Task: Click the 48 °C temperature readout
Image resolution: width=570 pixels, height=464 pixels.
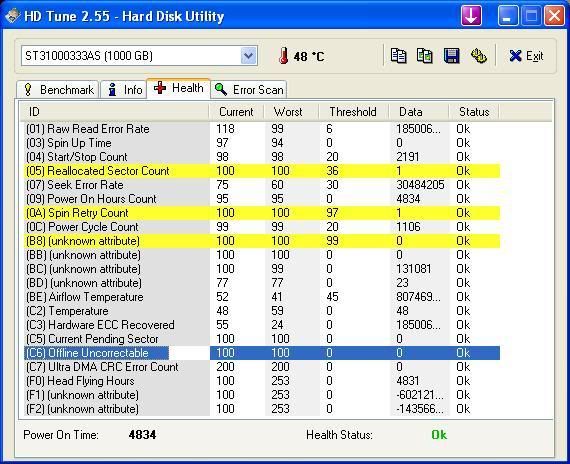Action: 309,56
